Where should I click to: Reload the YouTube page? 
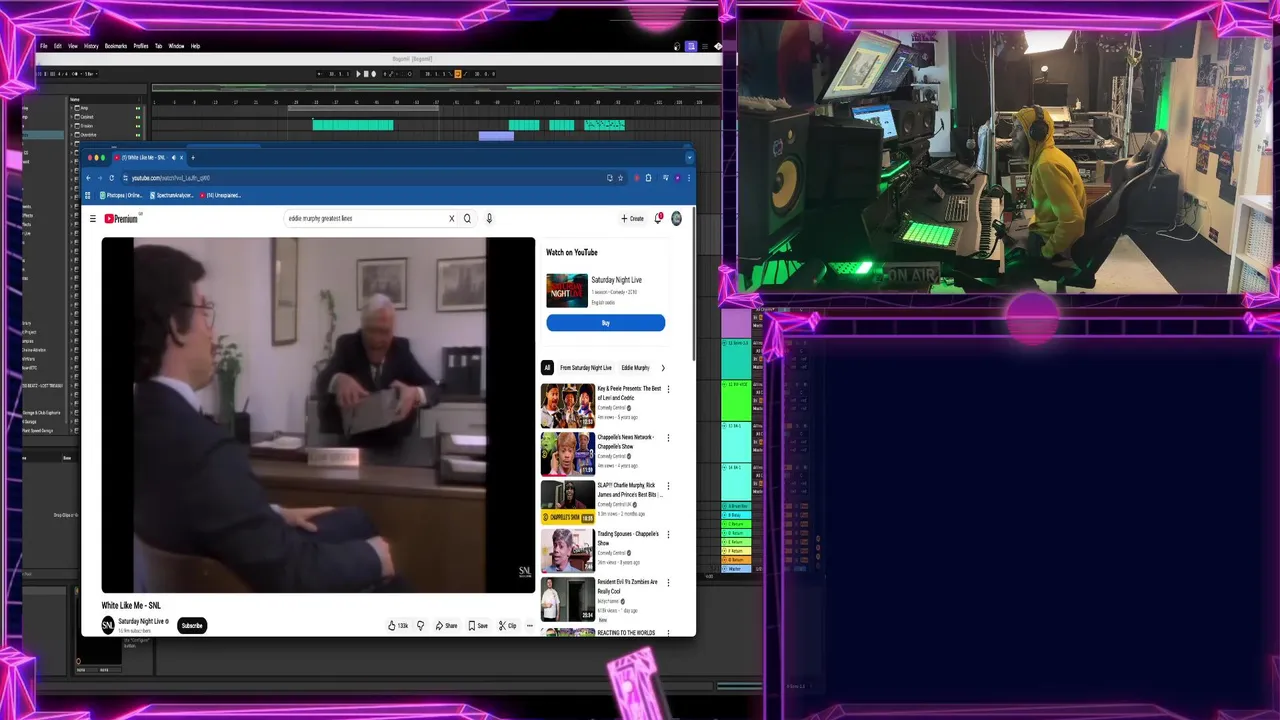[111, 178]
